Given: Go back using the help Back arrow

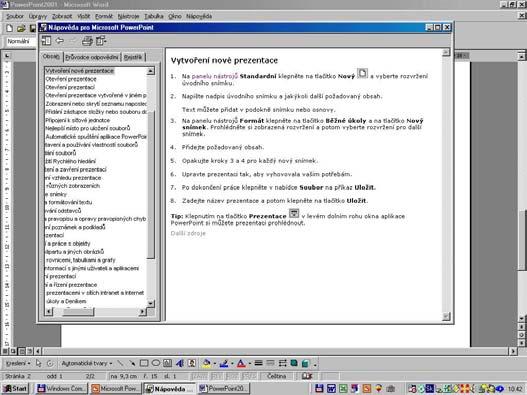Looking at the screenshot, I should (60, 41).
